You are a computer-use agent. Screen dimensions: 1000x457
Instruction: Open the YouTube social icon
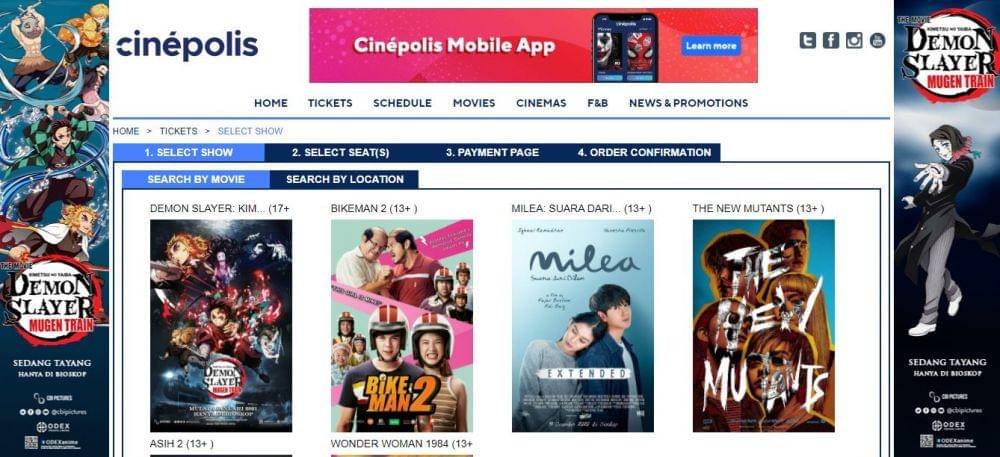878,40
